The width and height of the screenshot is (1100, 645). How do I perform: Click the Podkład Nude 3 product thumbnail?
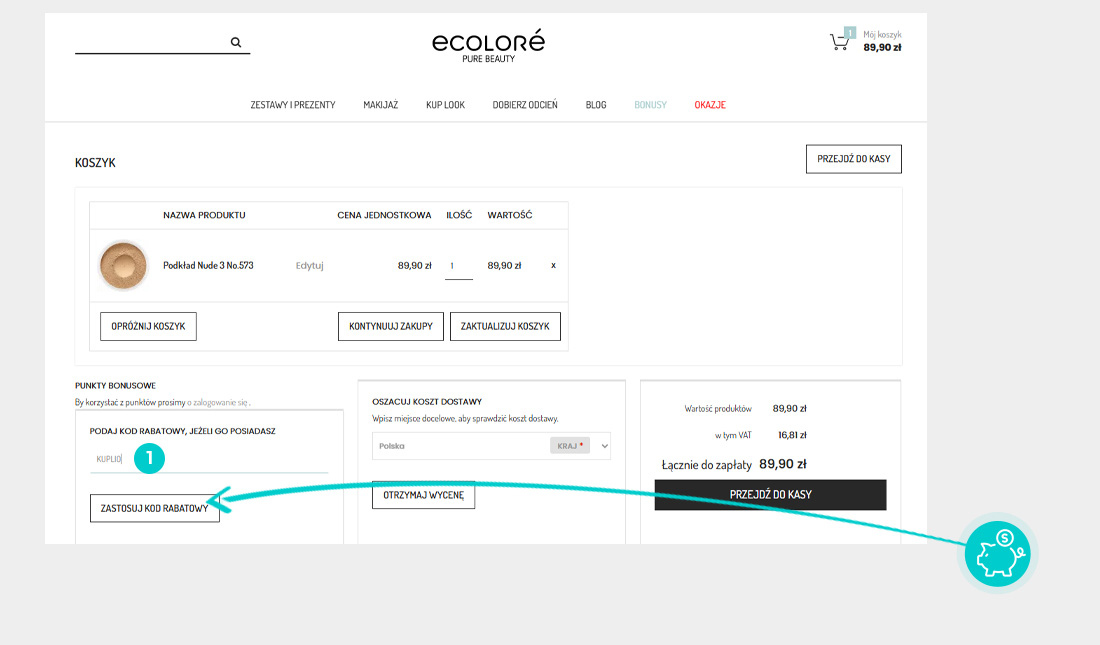[x=124, y=266]
